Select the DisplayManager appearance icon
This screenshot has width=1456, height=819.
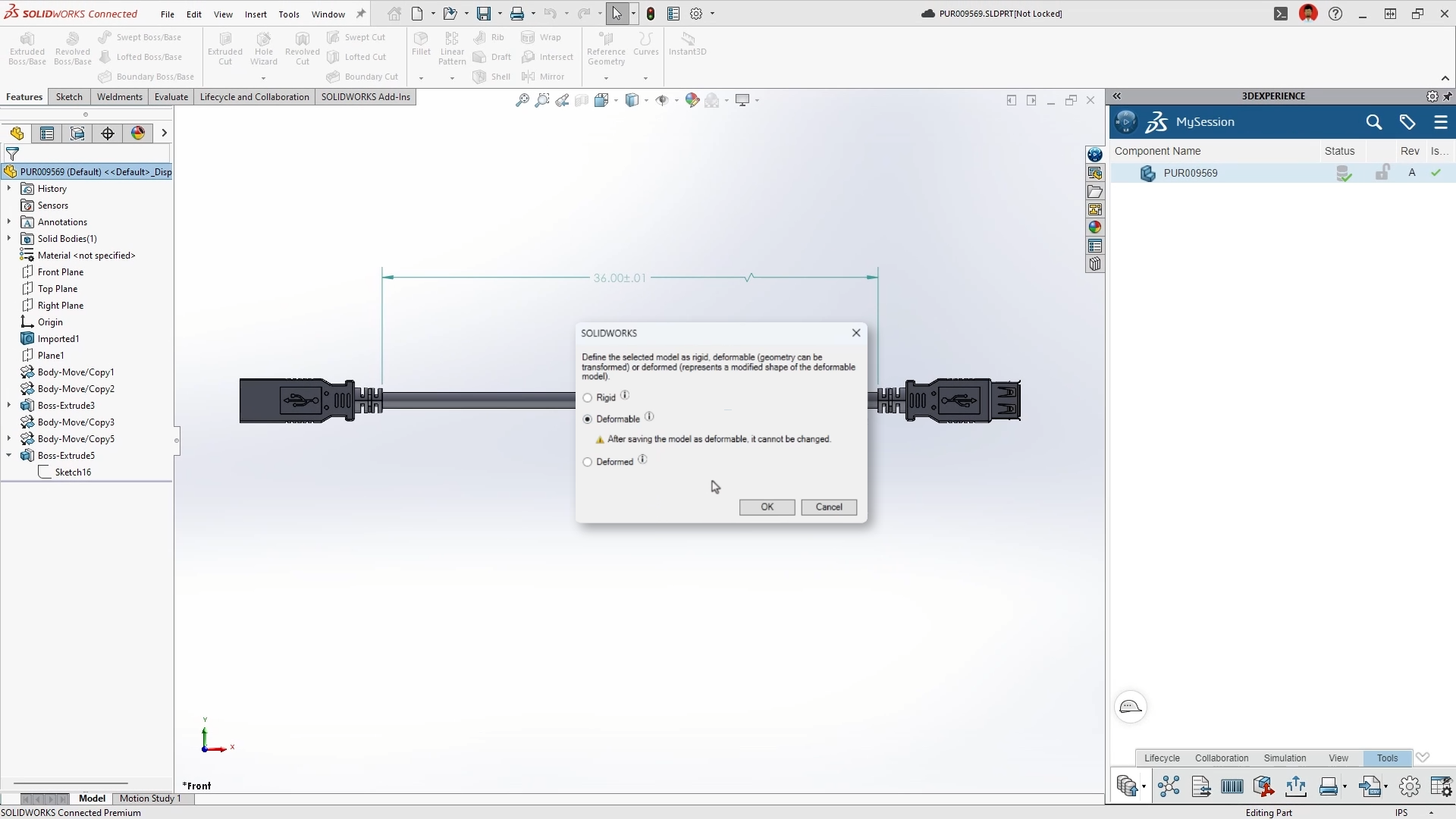point(138,133)
